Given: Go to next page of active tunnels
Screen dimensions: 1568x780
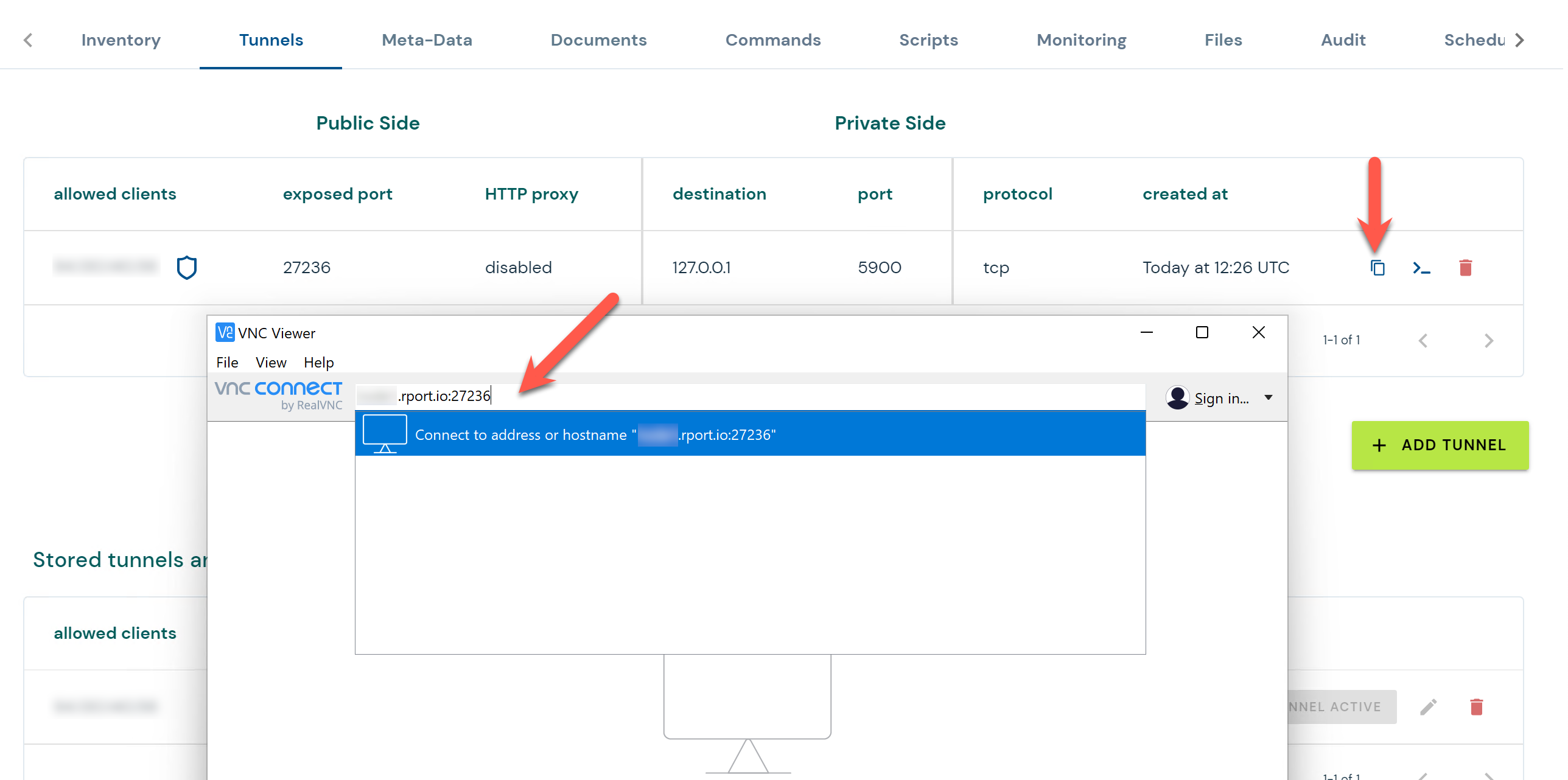Looking at the screenshot, I should [x=1488, y=341].
